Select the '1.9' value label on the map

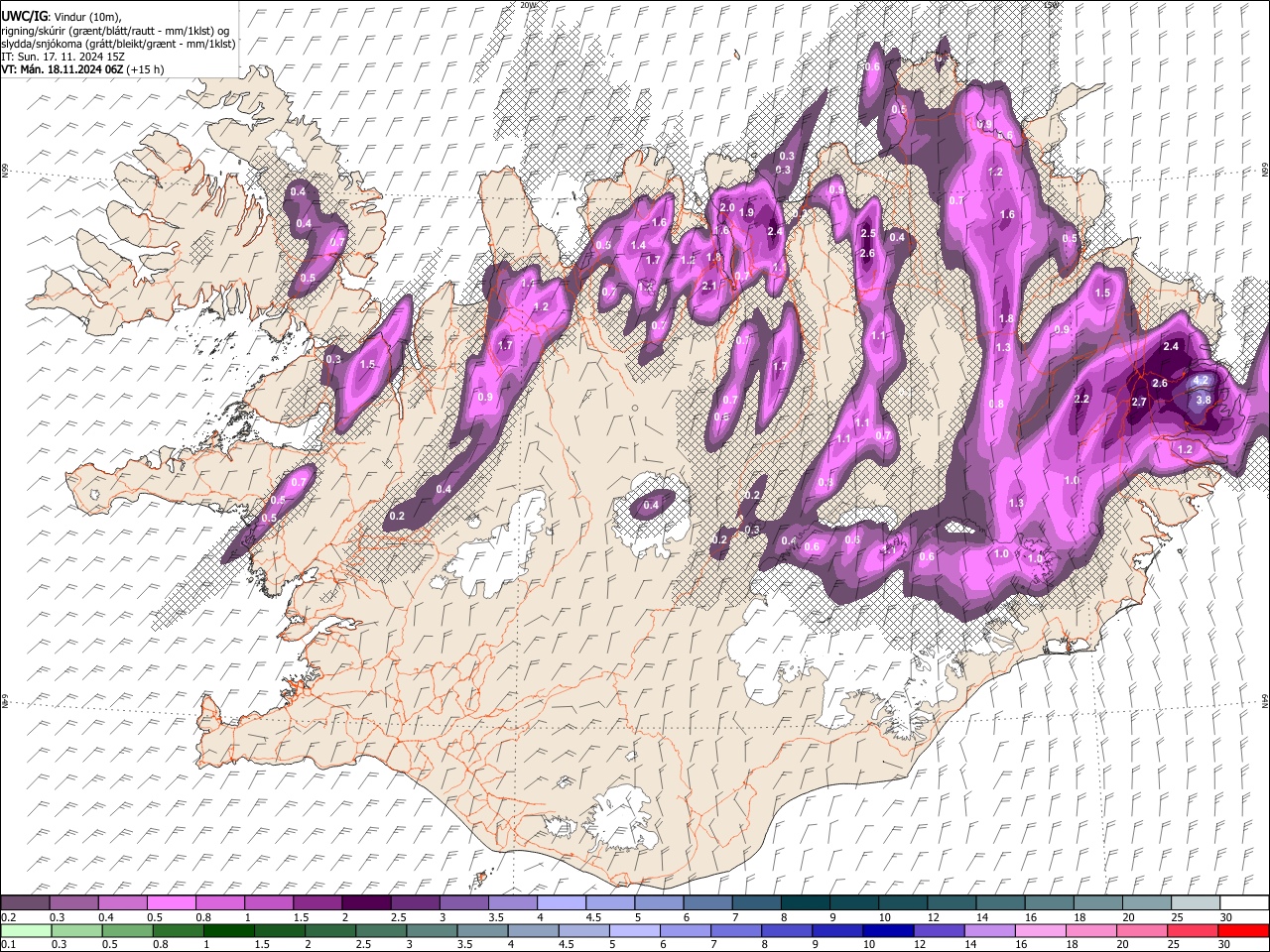click(x=747, y=212)
